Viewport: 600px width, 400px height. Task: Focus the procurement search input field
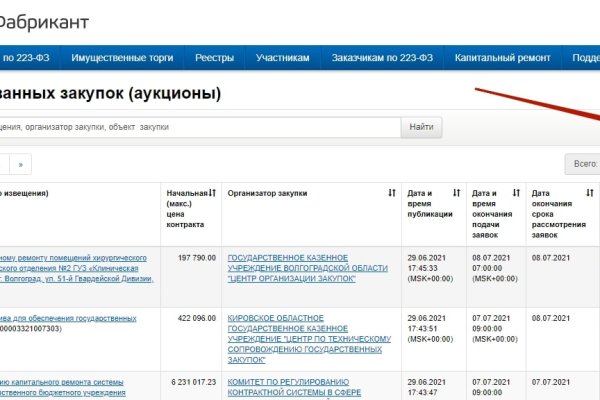[200, 128]
